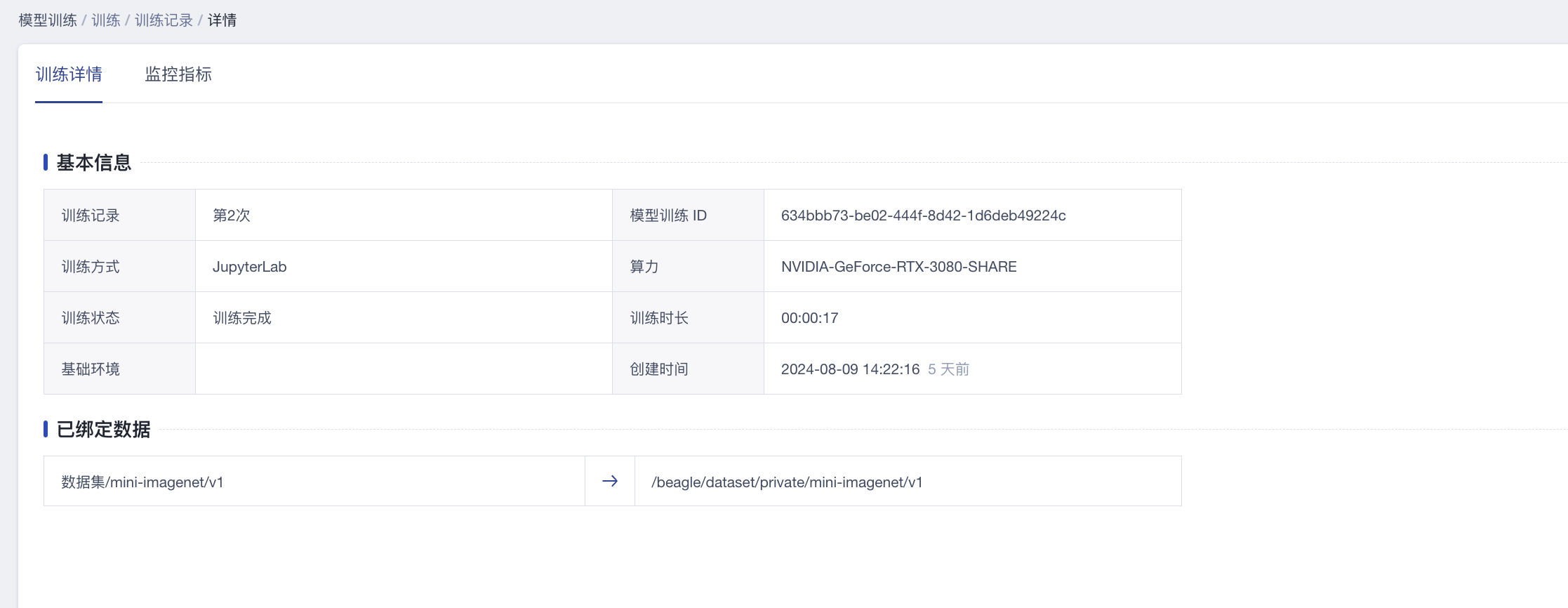Image resolution: width=1568 pixels, height=608 pixels.
Task: Click the 第2次 training record value
Action: tap(232, 216)
